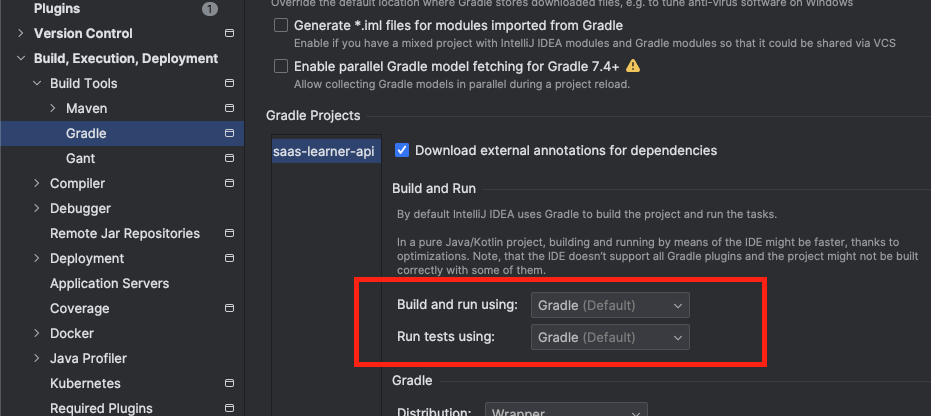Select Gradle settings page
Screen dimensions: 931x416
(x=122, y=134)
